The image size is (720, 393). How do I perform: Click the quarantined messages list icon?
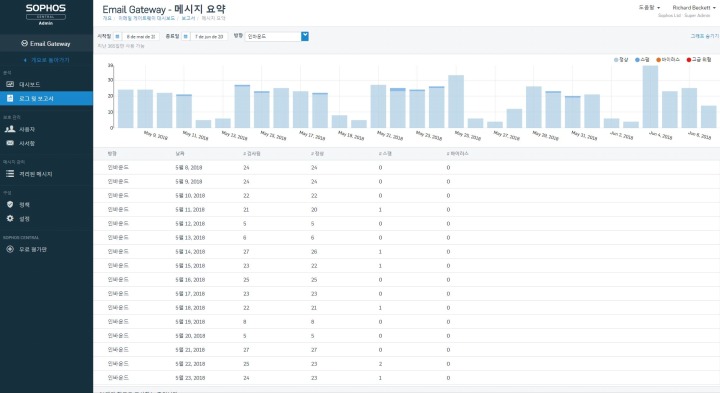coord(10,174)
